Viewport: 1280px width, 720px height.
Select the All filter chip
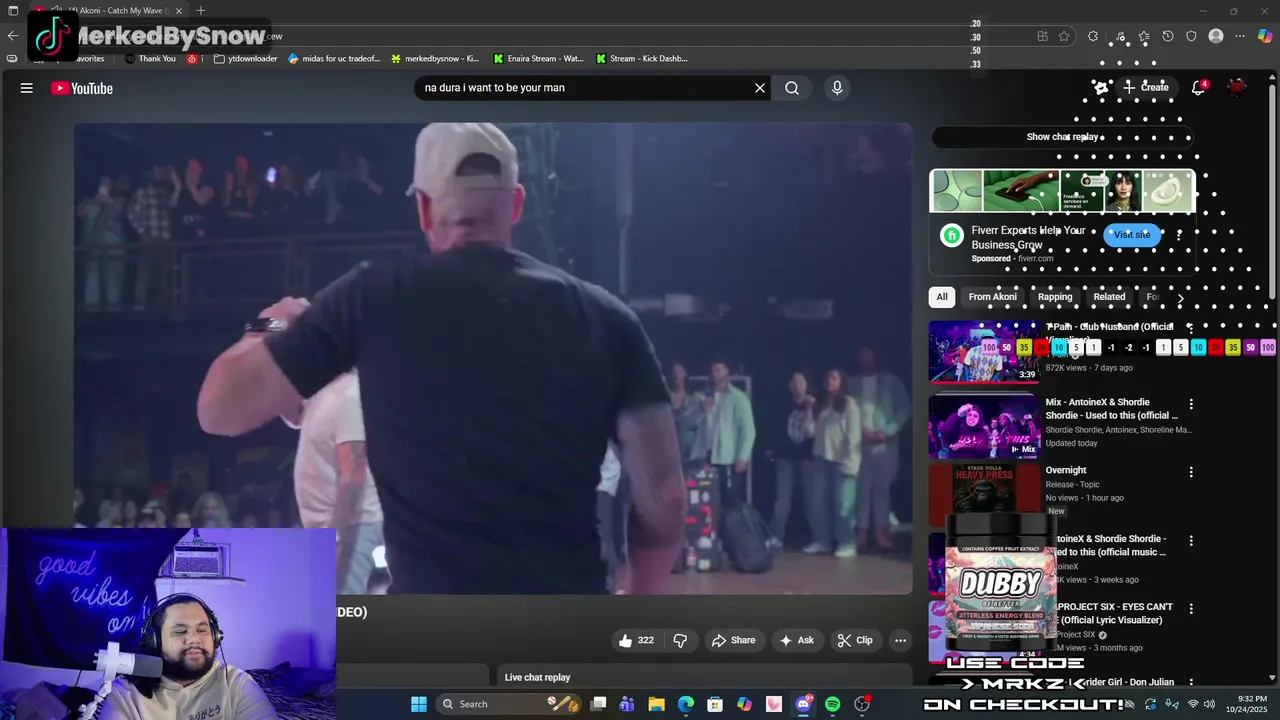941,297
